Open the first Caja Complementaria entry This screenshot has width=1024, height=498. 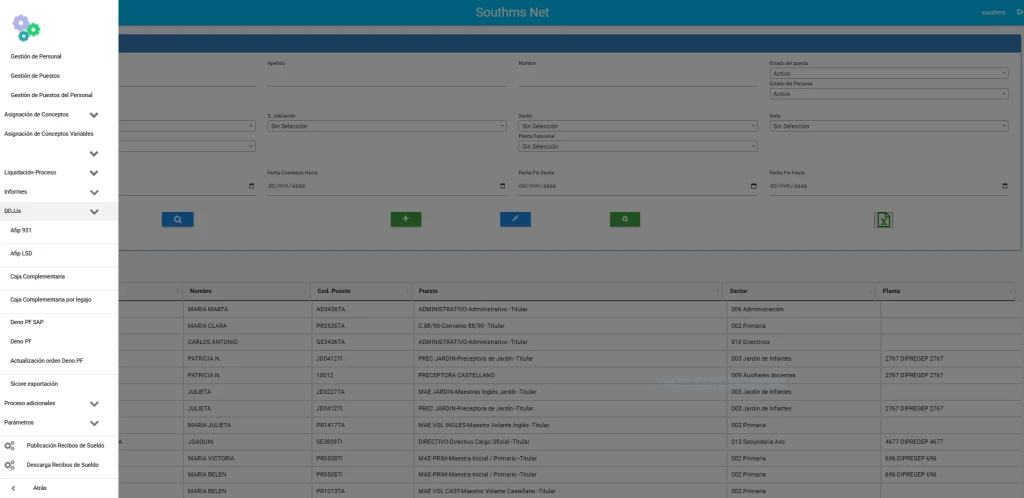(38, 277)
